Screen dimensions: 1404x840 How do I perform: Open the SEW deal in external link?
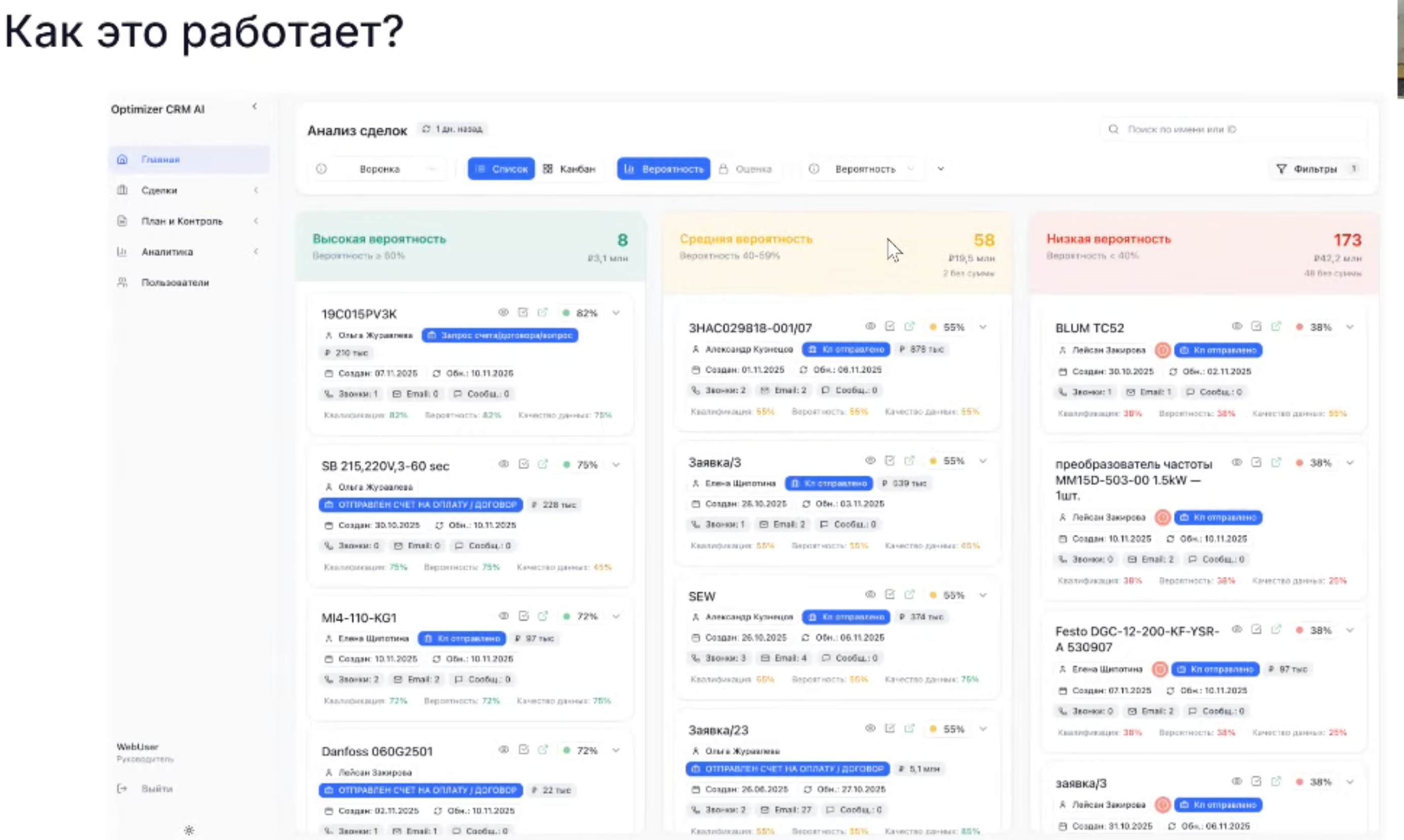(909, 594)
